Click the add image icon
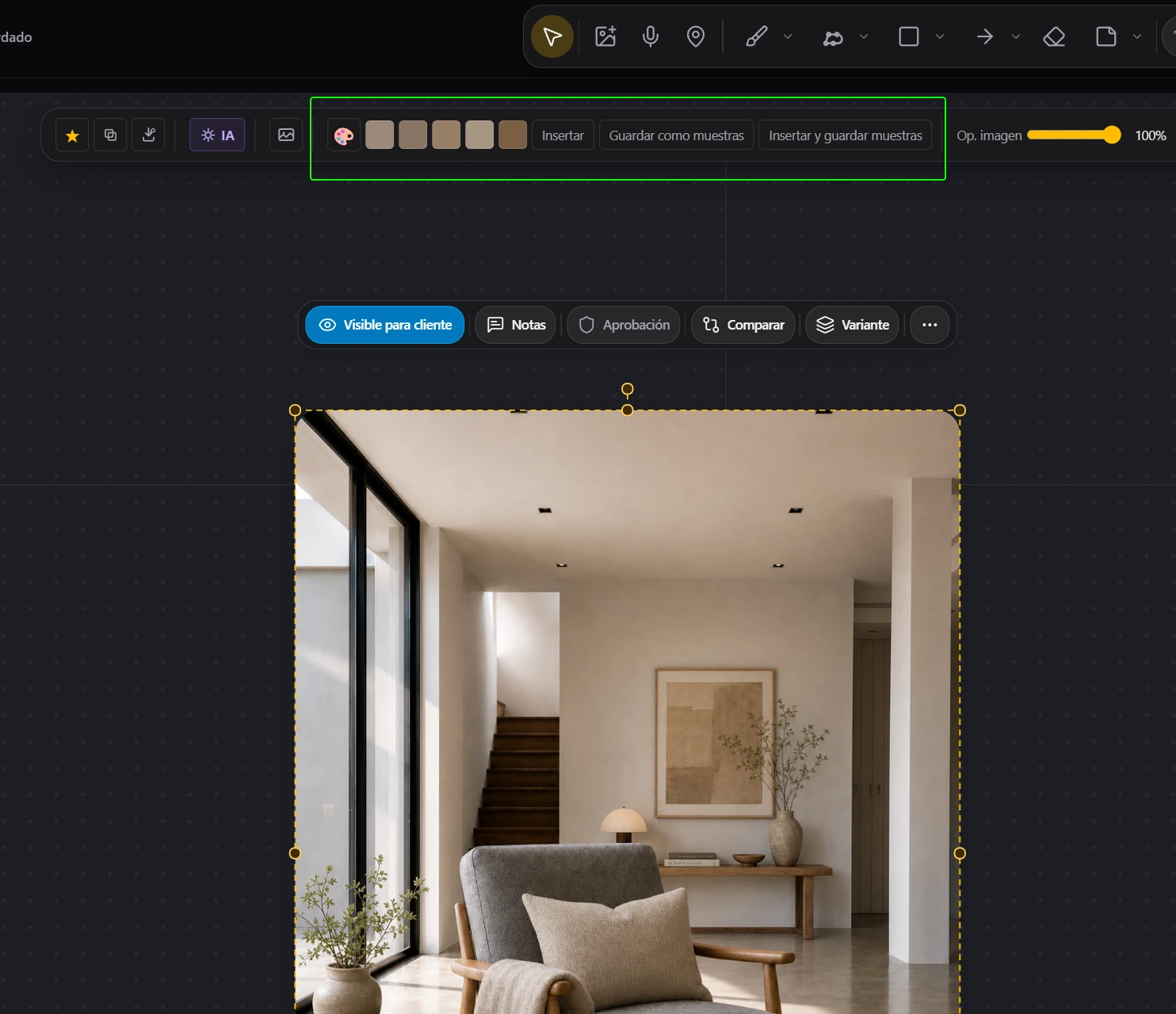 point(605,36)
